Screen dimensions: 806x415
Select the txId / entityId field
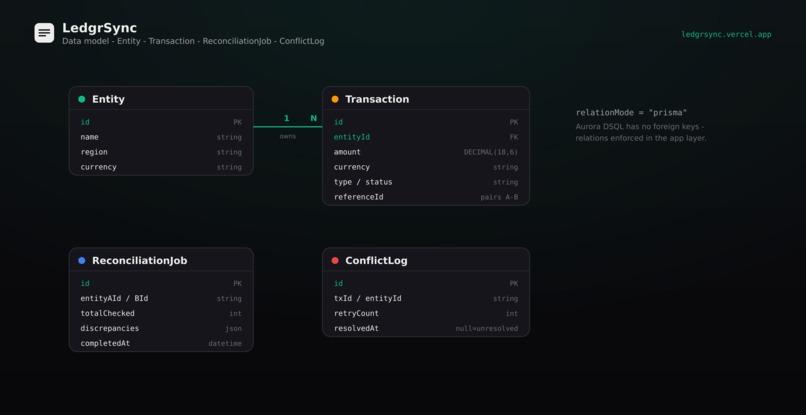[426, 298]
